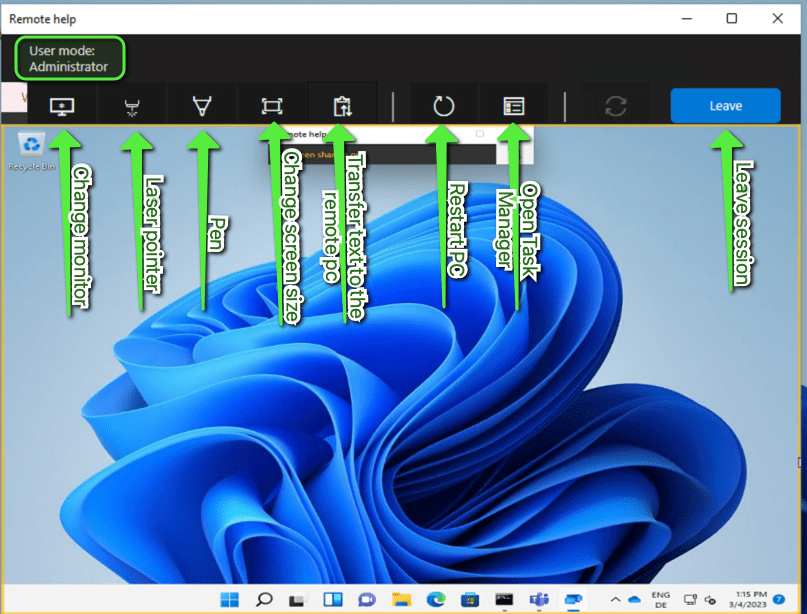Click the ENG DE language indicator
This screenshot has width=807, height=614.
[661, 599]
